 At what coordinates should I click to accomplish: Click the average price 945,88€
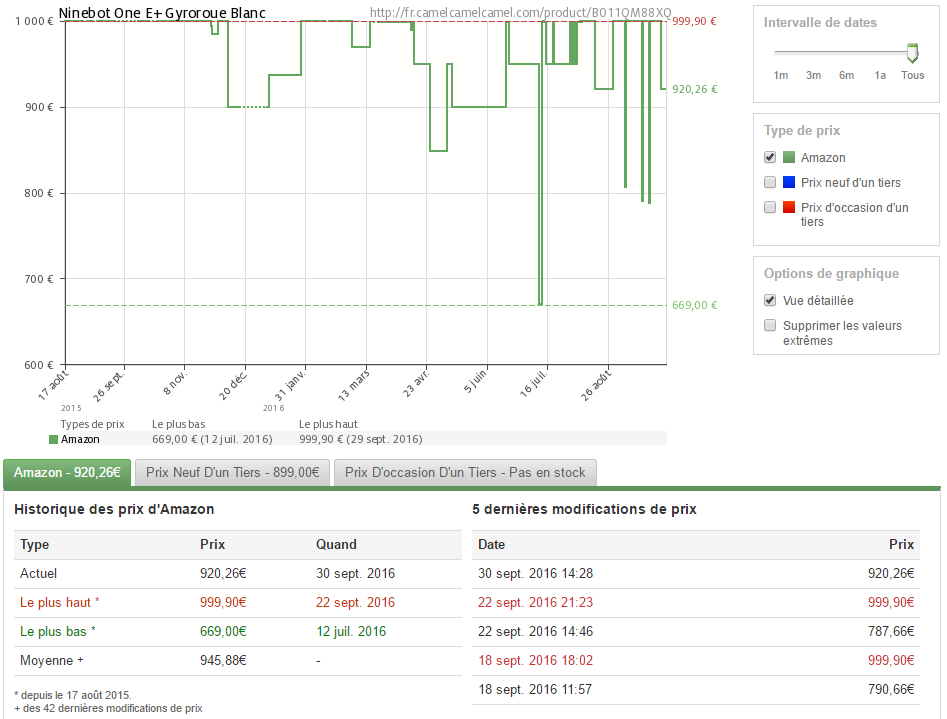(x=223, y=660)
